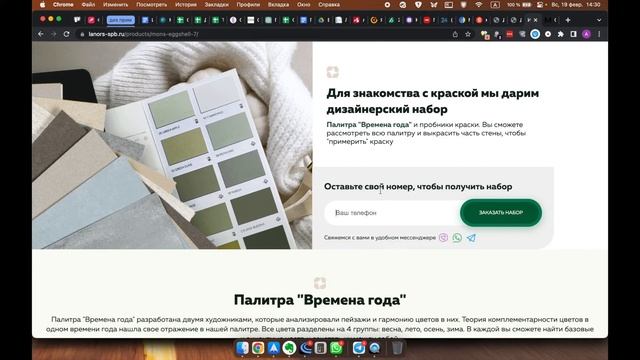The width and height of the screenshot is (640, 360).
Task: Open the Chrome side panel
Action: pyautogui.click(x=573, y=34)
